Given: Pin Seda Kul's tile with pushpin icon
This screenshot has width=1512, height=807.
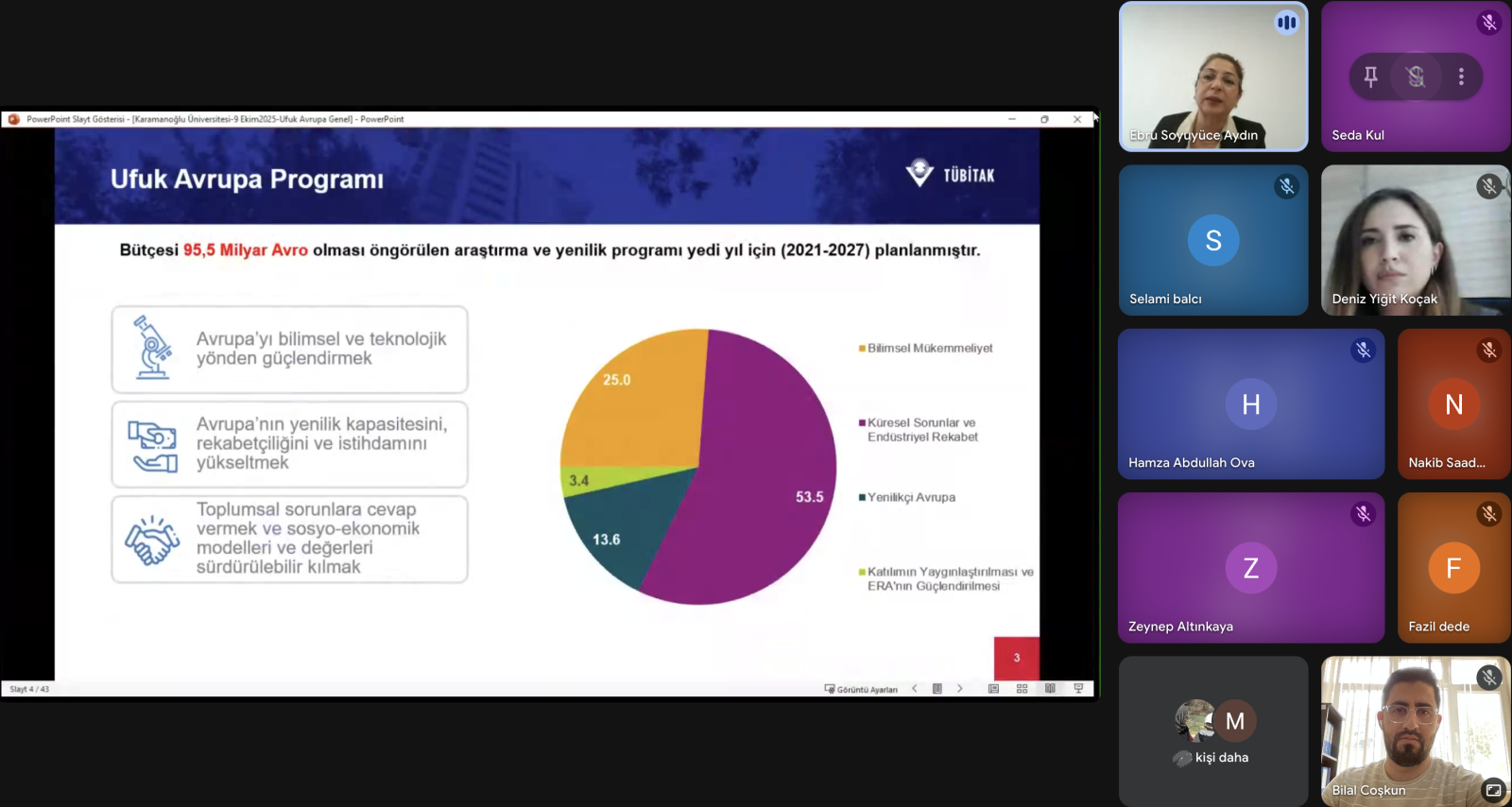Looking at the screenshot, I should pyautogui.click(x=1370, y=77).
